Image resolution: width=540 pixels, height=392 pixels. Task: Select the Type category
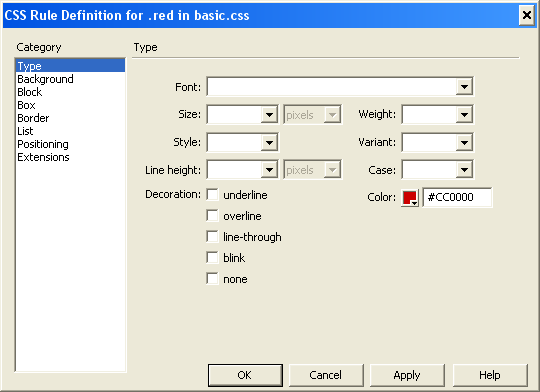(70, 66)
